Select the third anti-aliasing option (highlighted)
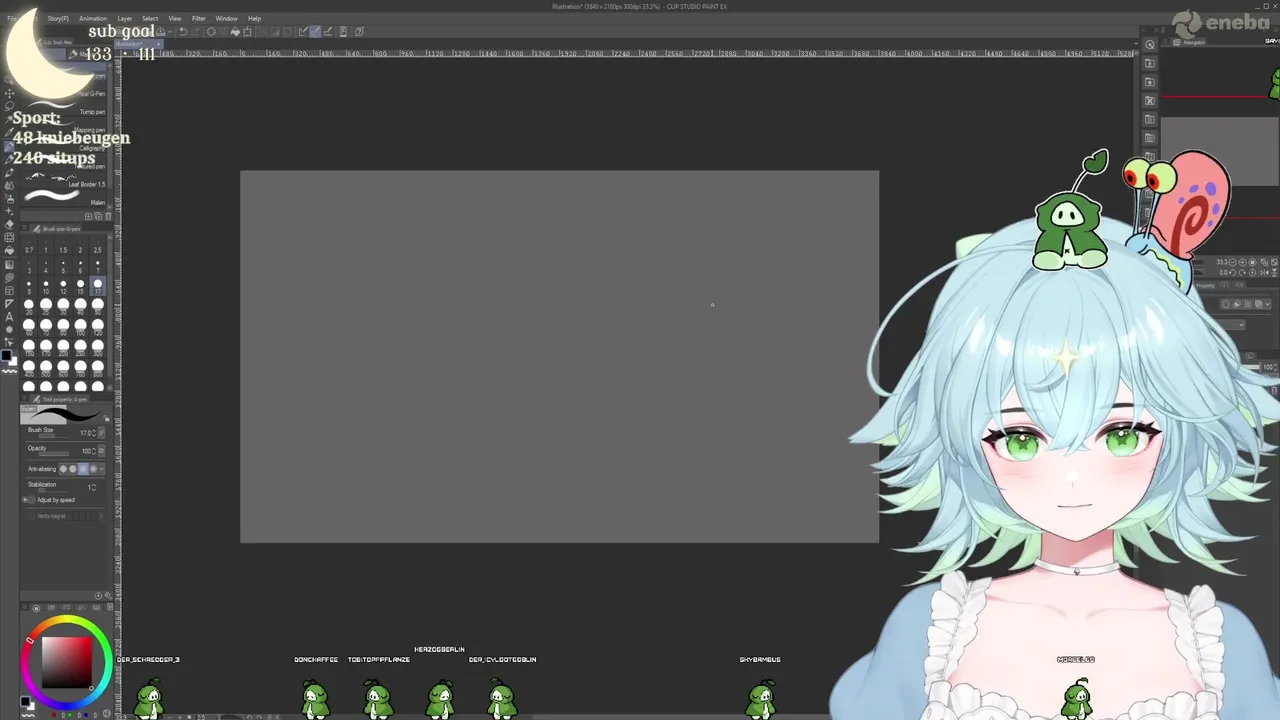Viewport: 1280px width, 720px height. [83, 469]
